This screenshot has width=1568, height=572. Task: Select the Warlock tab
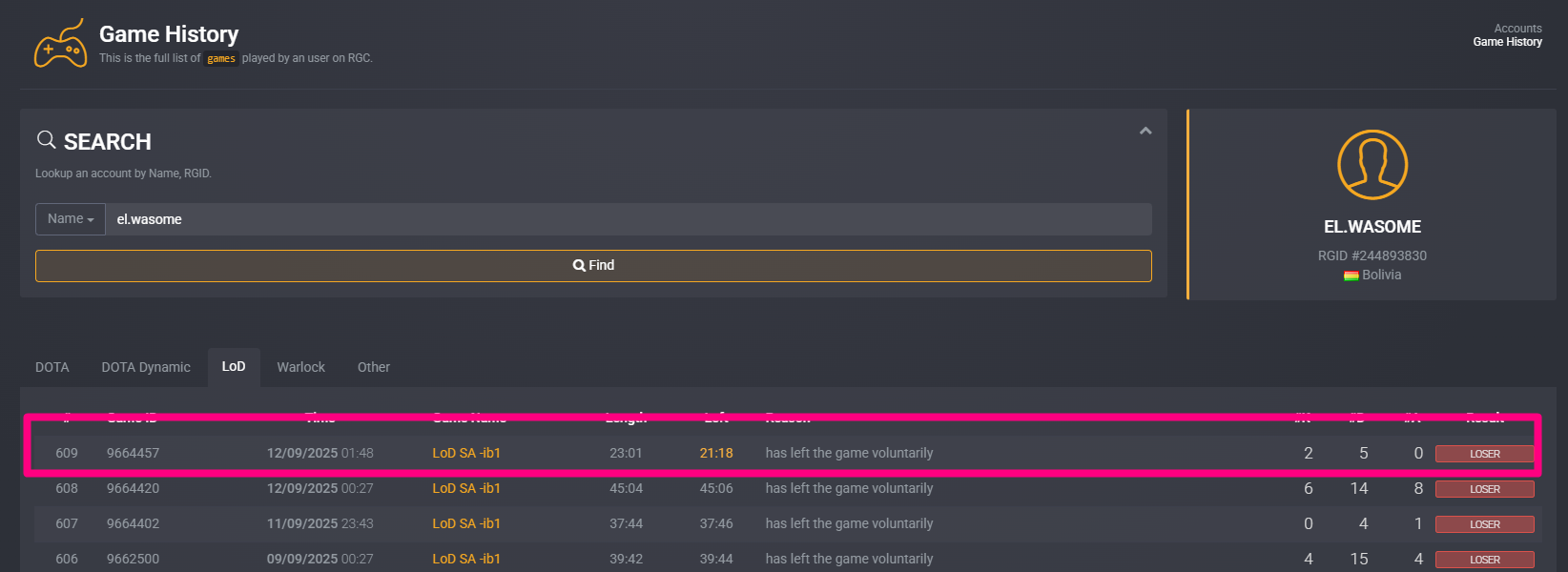click(x=300, y=367)
